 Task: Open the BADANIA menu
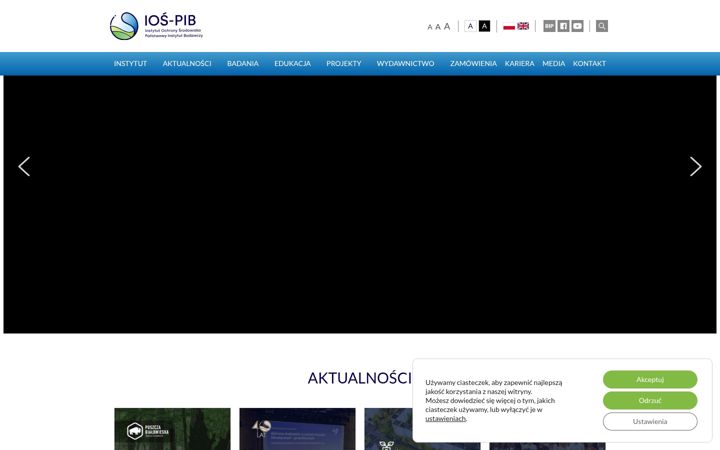pyautogui.click(x=243, y=63)
